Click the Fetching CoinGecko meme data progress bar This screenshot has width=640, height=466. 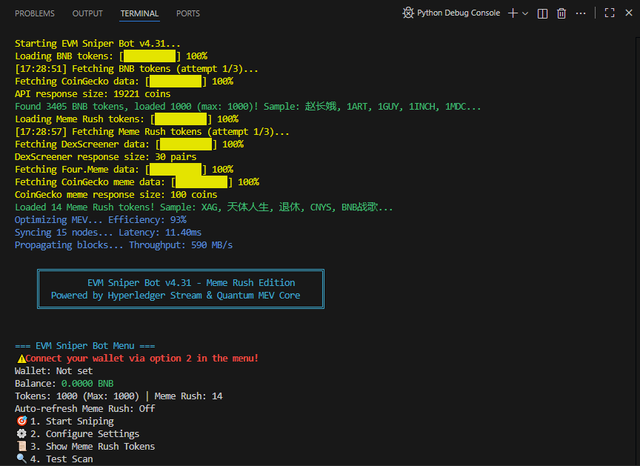click(x=202, y=182)
